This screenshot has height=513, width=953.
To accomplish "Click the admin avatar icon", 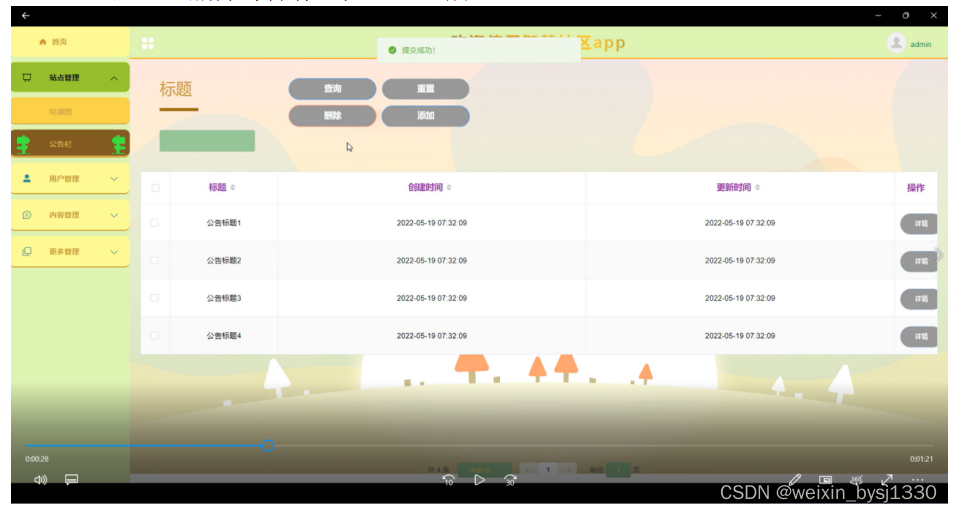I will point(896,43).
